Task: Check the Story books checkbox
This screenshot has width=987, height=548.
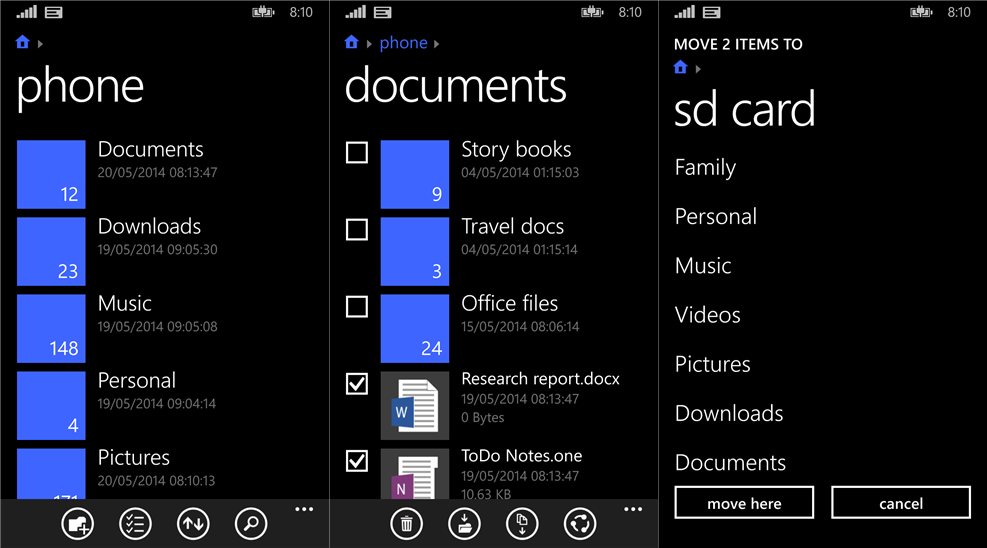Action: click(357, 152)
